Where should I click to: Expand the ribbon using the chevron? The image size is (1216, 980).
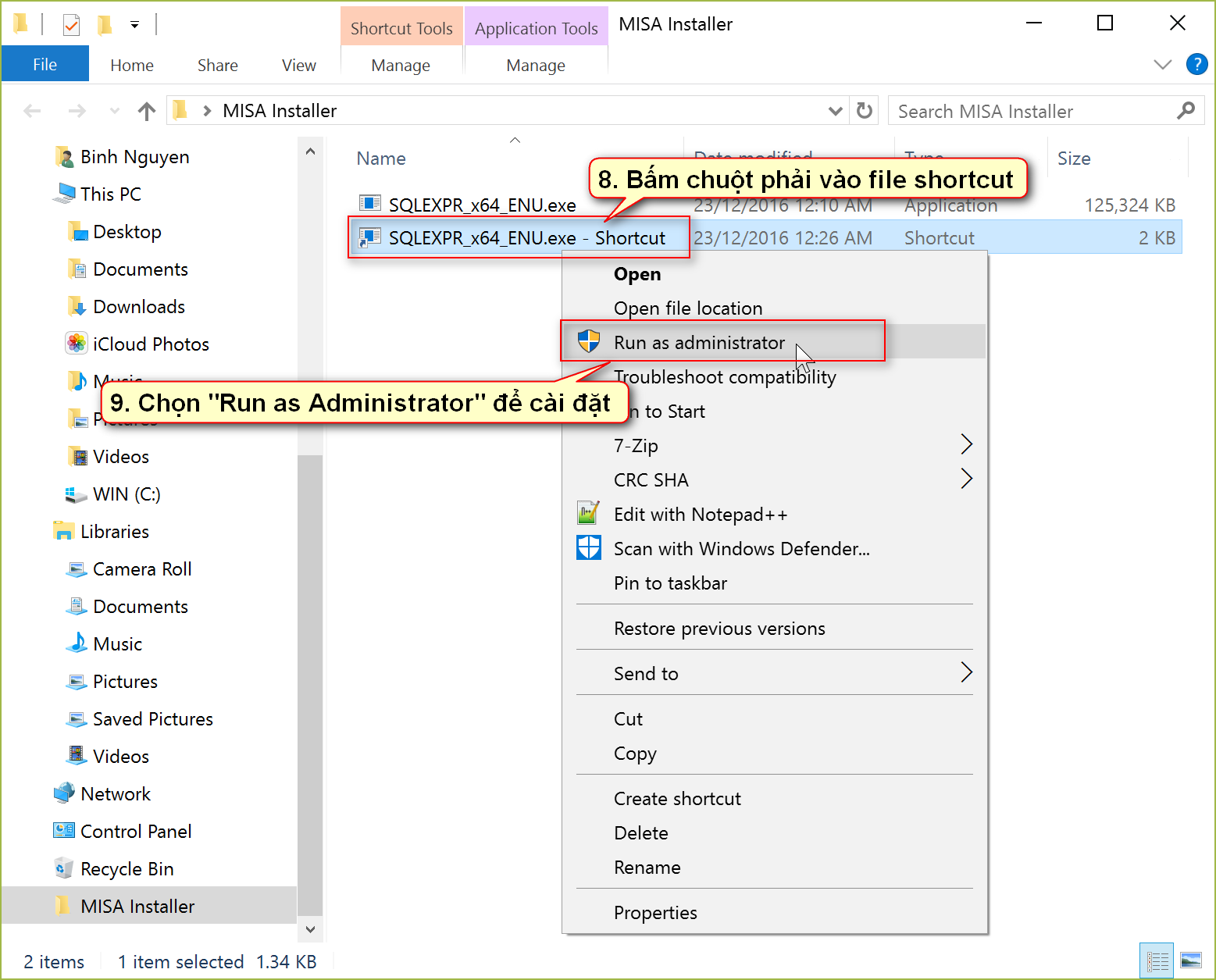click(x=1163, y=64)
